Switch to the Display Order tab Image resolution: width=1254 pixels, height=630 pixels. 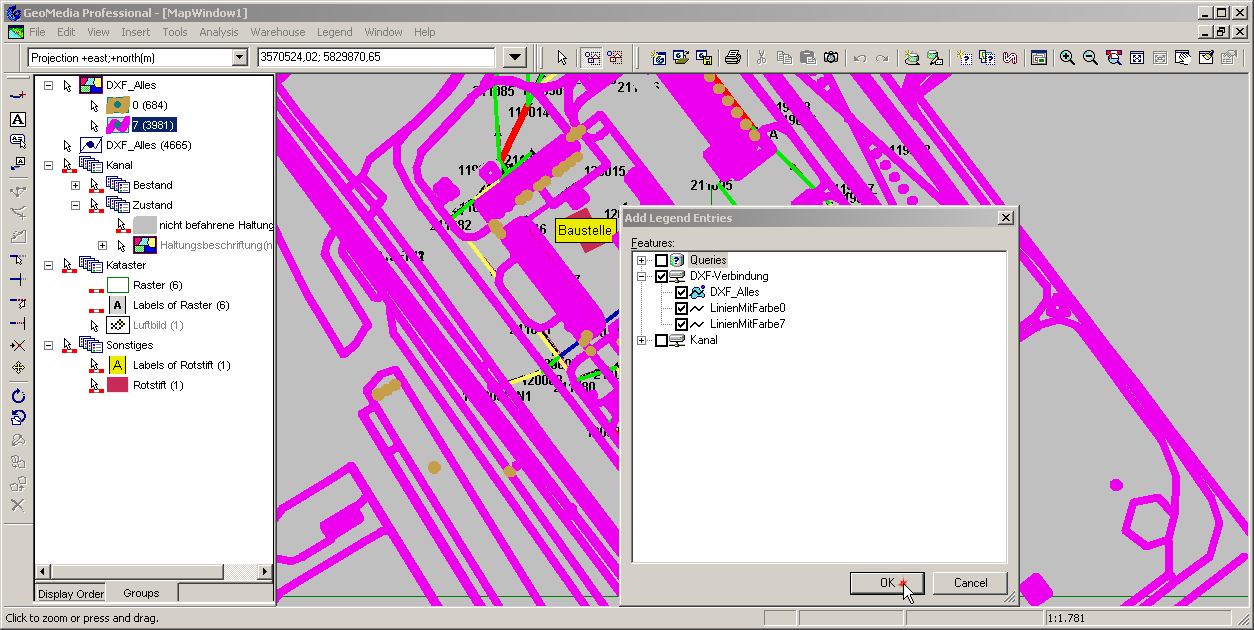[x=71, y=593]
